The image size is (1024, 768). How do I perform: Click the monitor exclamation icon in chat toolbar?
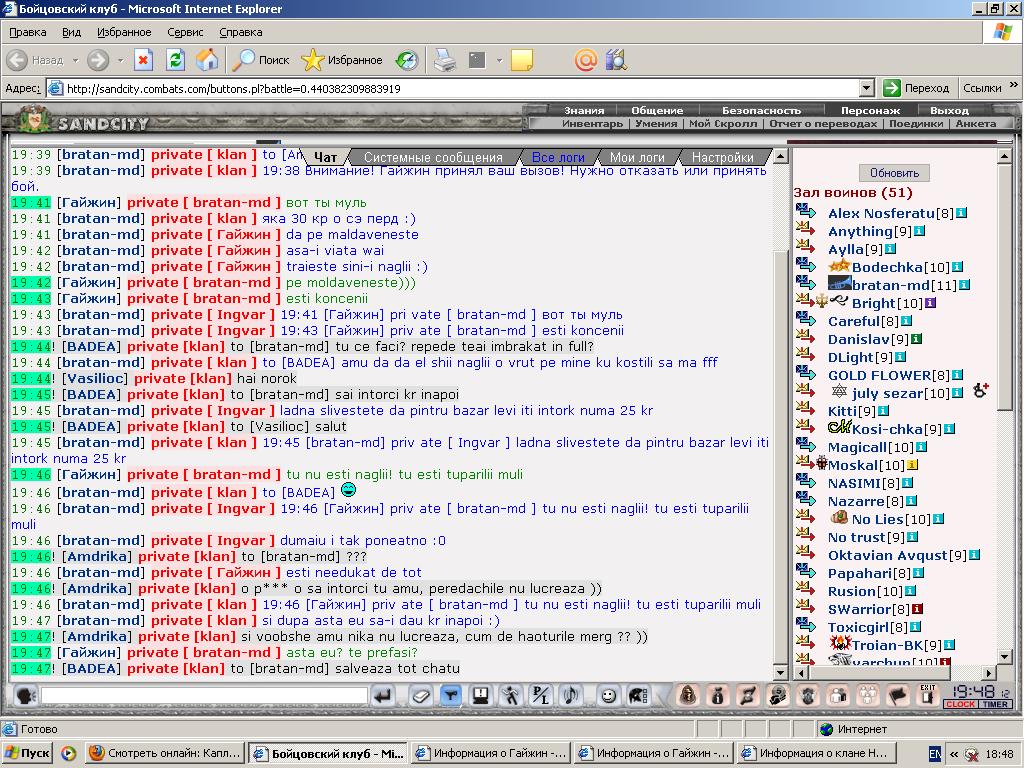tap(481, 696)
